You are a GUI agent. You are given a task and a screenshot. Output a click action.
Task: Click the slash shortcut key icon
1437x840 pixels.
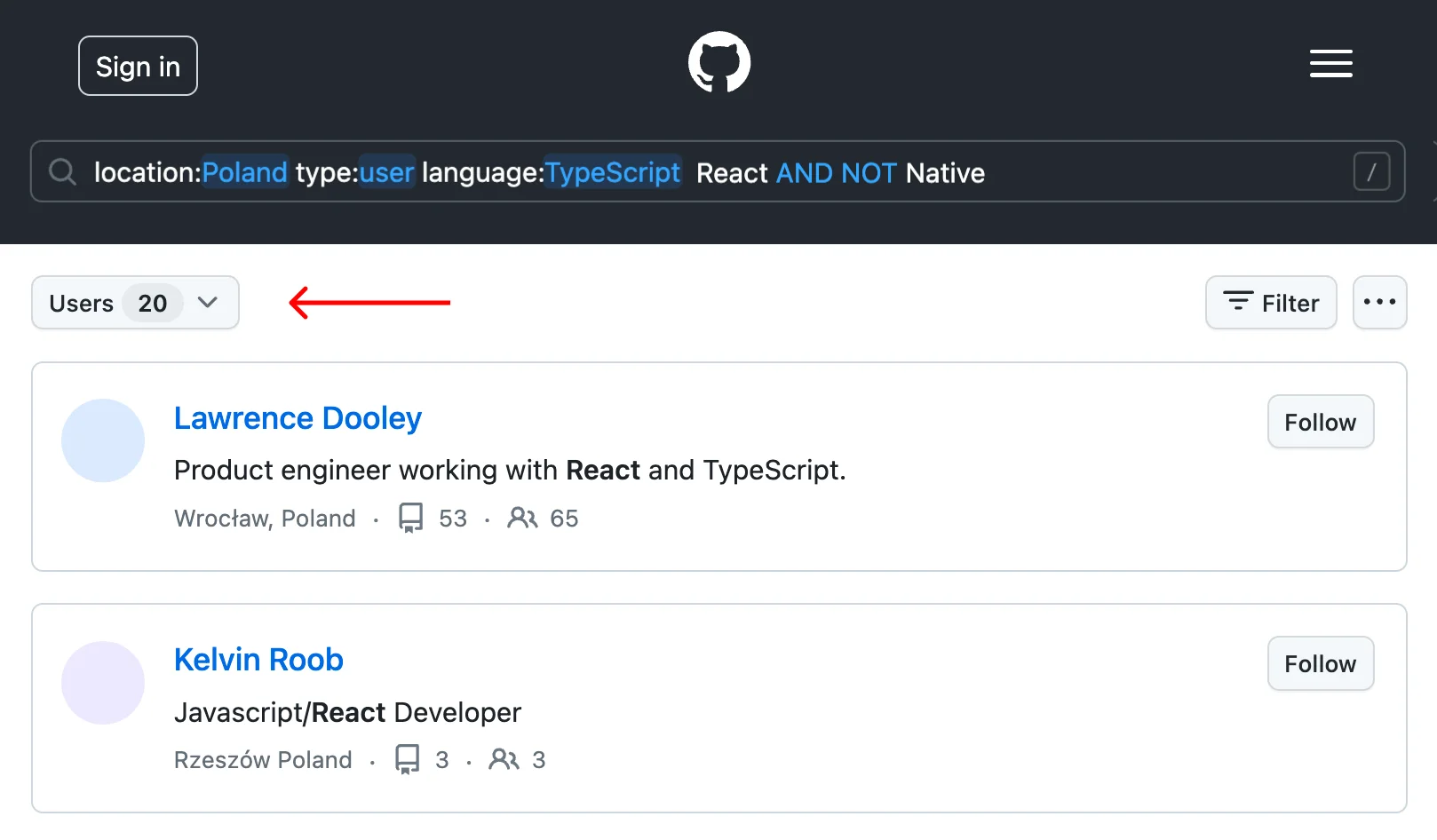(x=1370, y=171)
